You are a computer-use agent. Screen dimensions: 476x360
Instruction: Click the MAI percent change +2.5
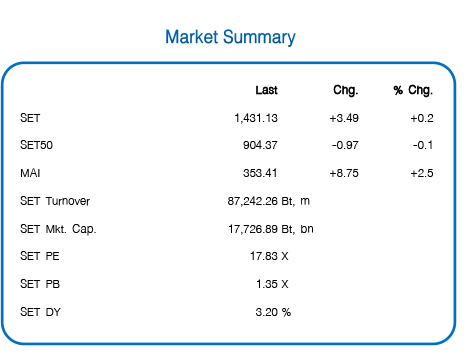pos(422,173)
